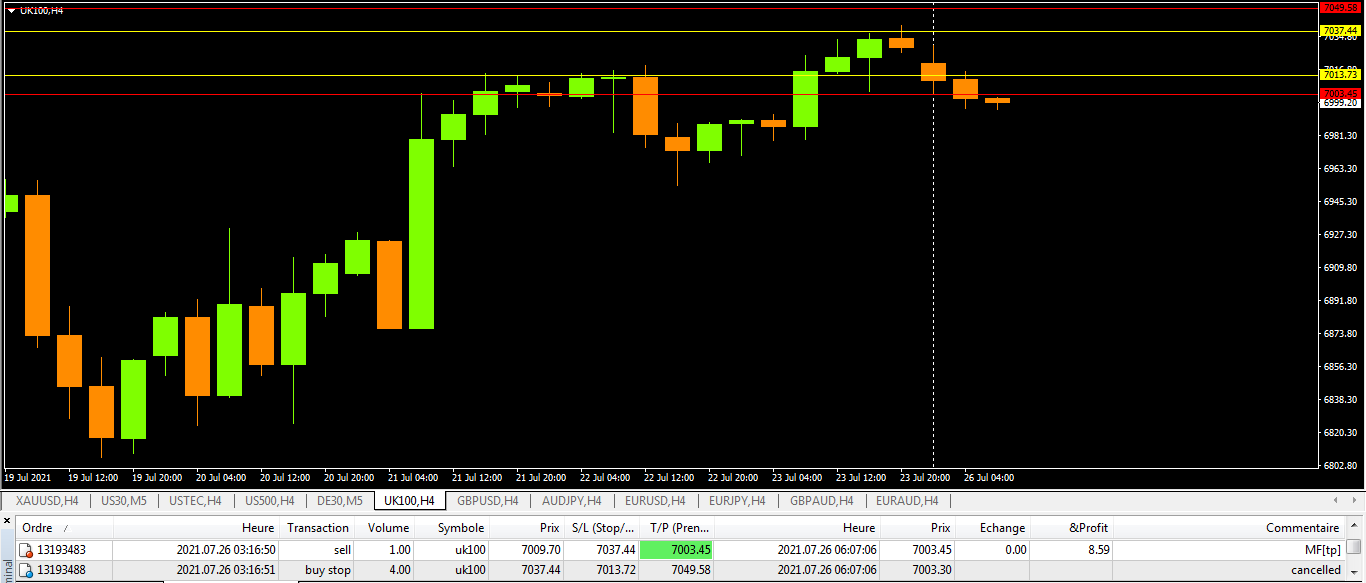Select the large green candle at 21 Jul 04:00
This screenshot has width=1366, height=583.
coord(421,233)
